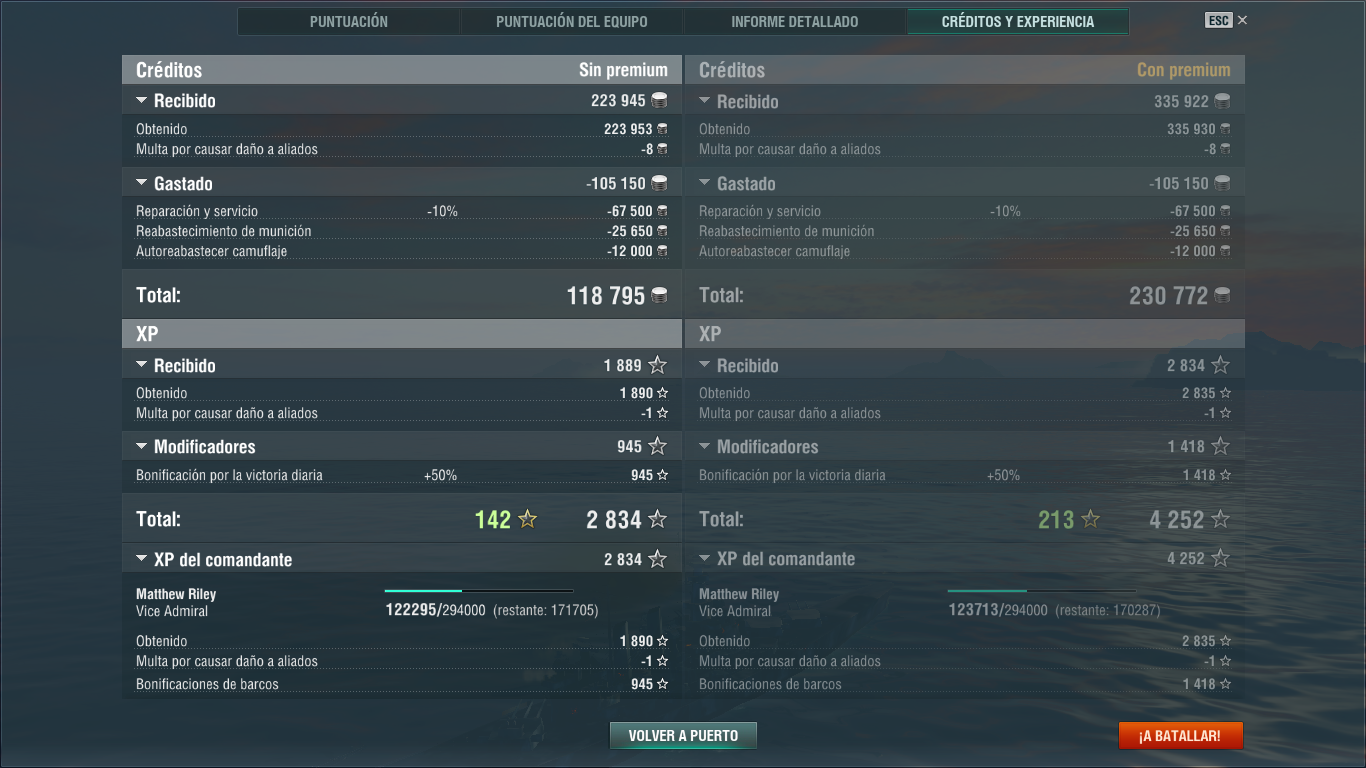Click the coin icon next to premium 335 922
1366x768 pixels.
[1222, 101]
